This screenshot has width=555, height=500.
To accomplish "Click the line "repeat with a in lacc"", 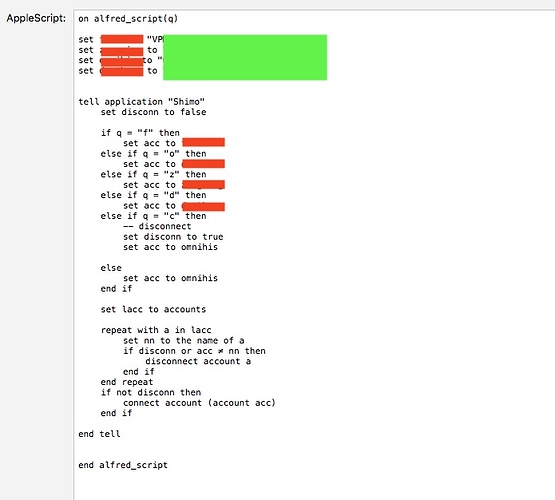I will (156, 330).
